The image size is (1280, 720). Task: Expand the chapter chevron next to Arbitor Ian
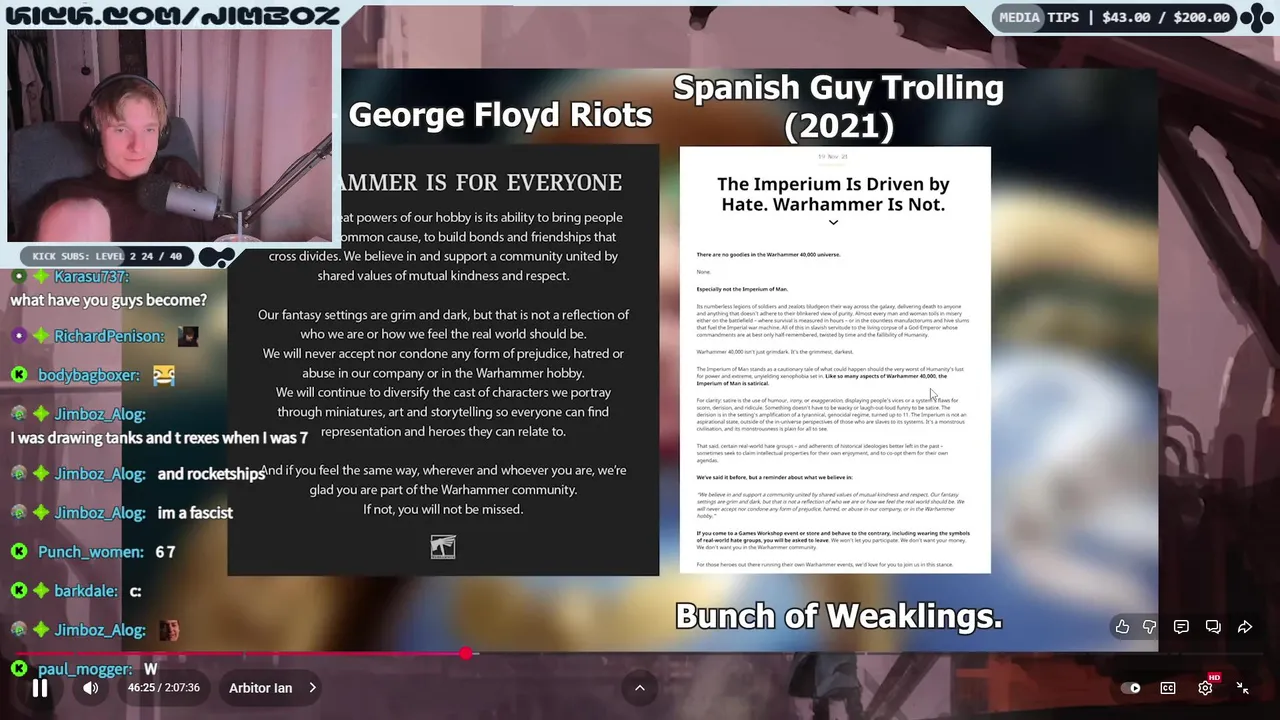312,688
